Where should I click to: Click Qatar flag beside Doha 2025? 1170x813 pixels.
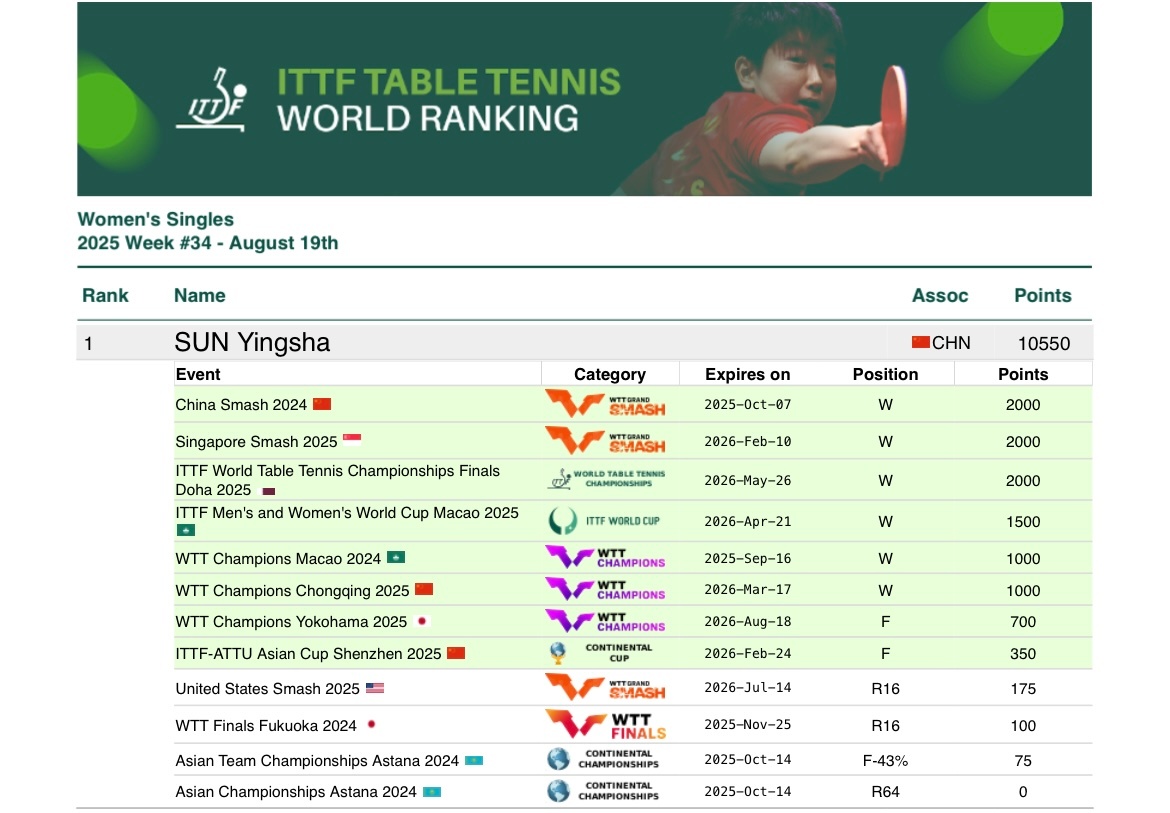click(x=269, y=491)
